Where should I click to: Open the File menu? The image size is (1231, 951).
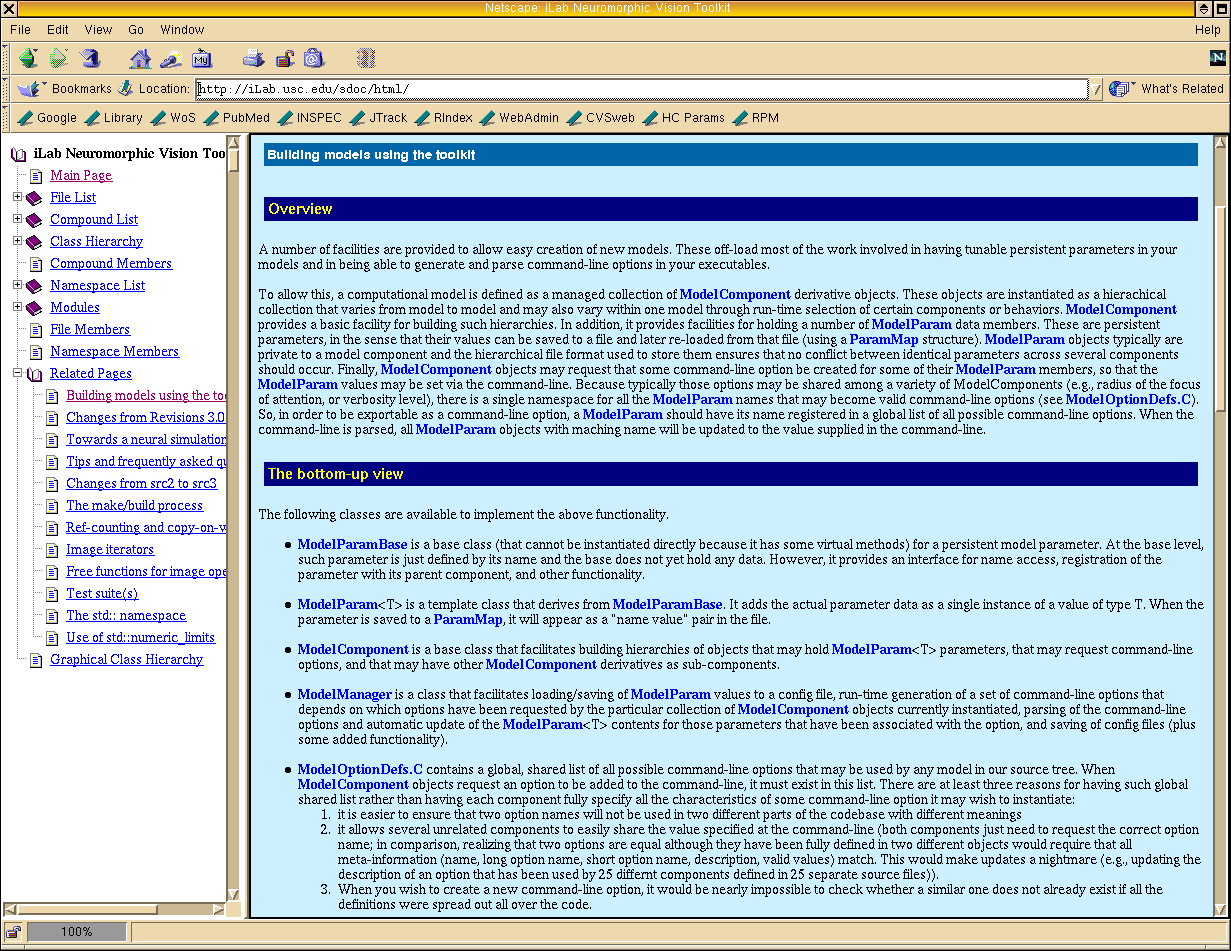tap(20, 30)
